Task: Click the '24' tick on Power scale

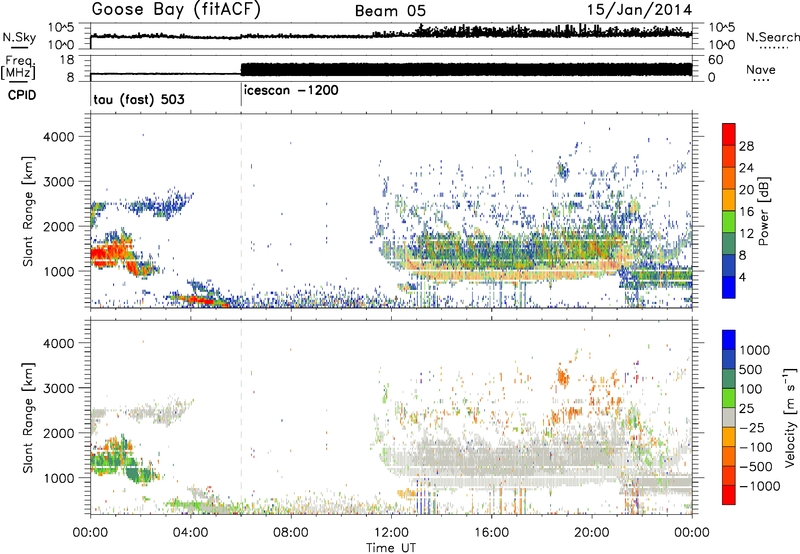Action: pyautogui.click(x=746, y=168)
